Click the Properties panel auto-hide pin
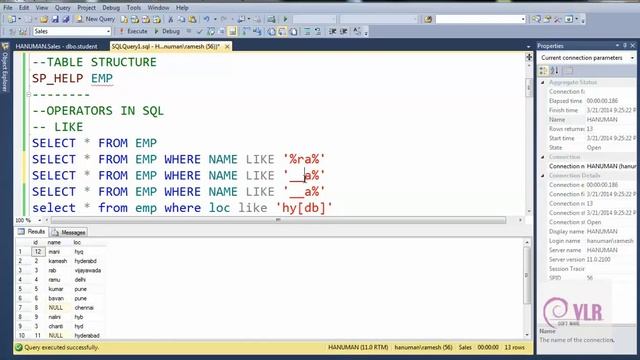 click(x=625, y=45)
